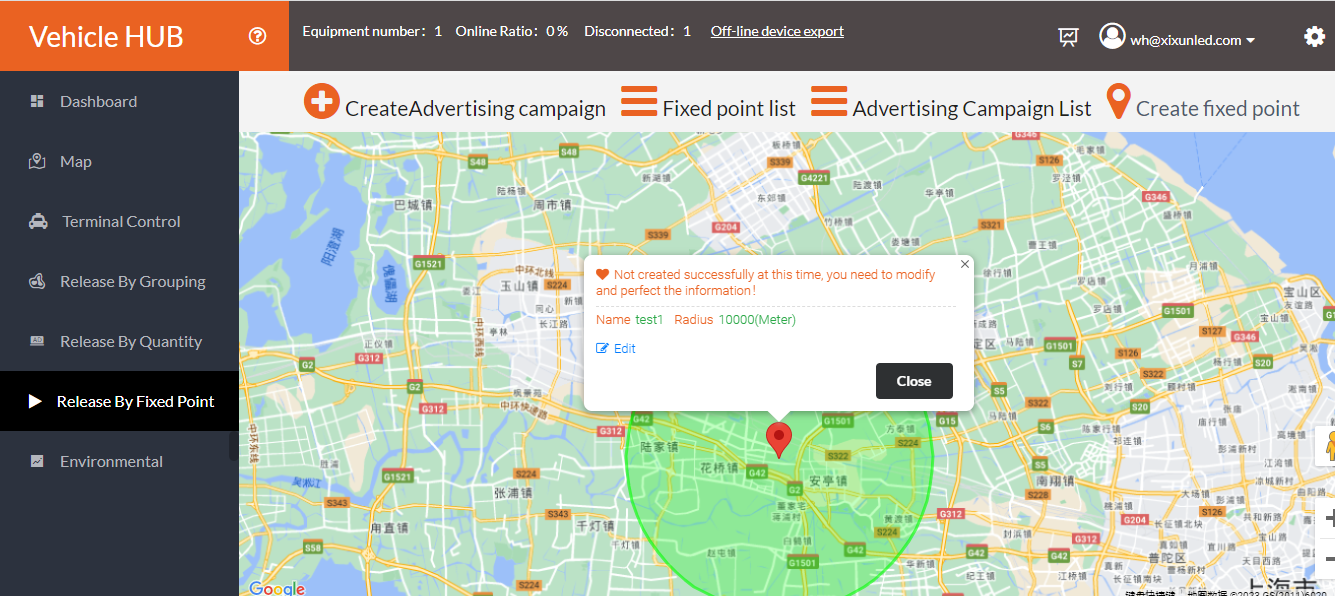Open Release By Quantity page
This screenshot has height=596, width=1335.
[x=130, y=341]
